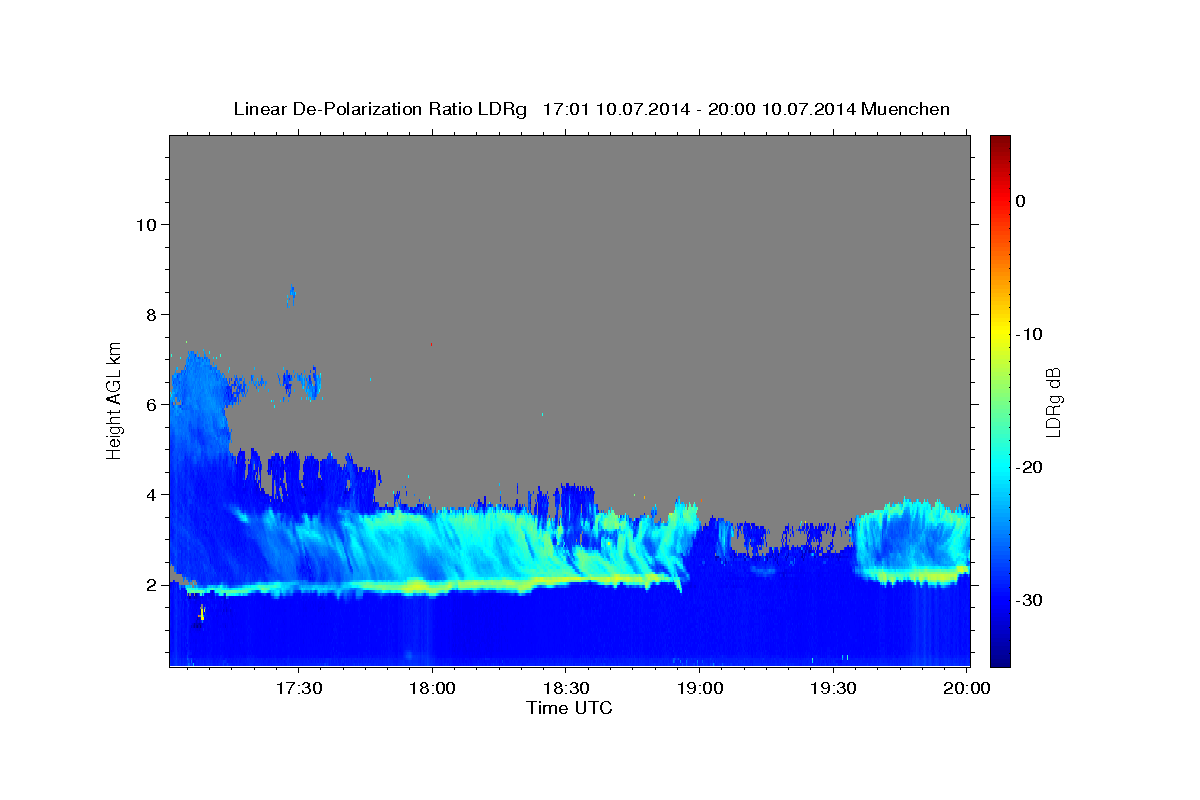Click the colorbar label '-30'
This screenshot has width=1200, height=800.
(x=1029, y=600)
